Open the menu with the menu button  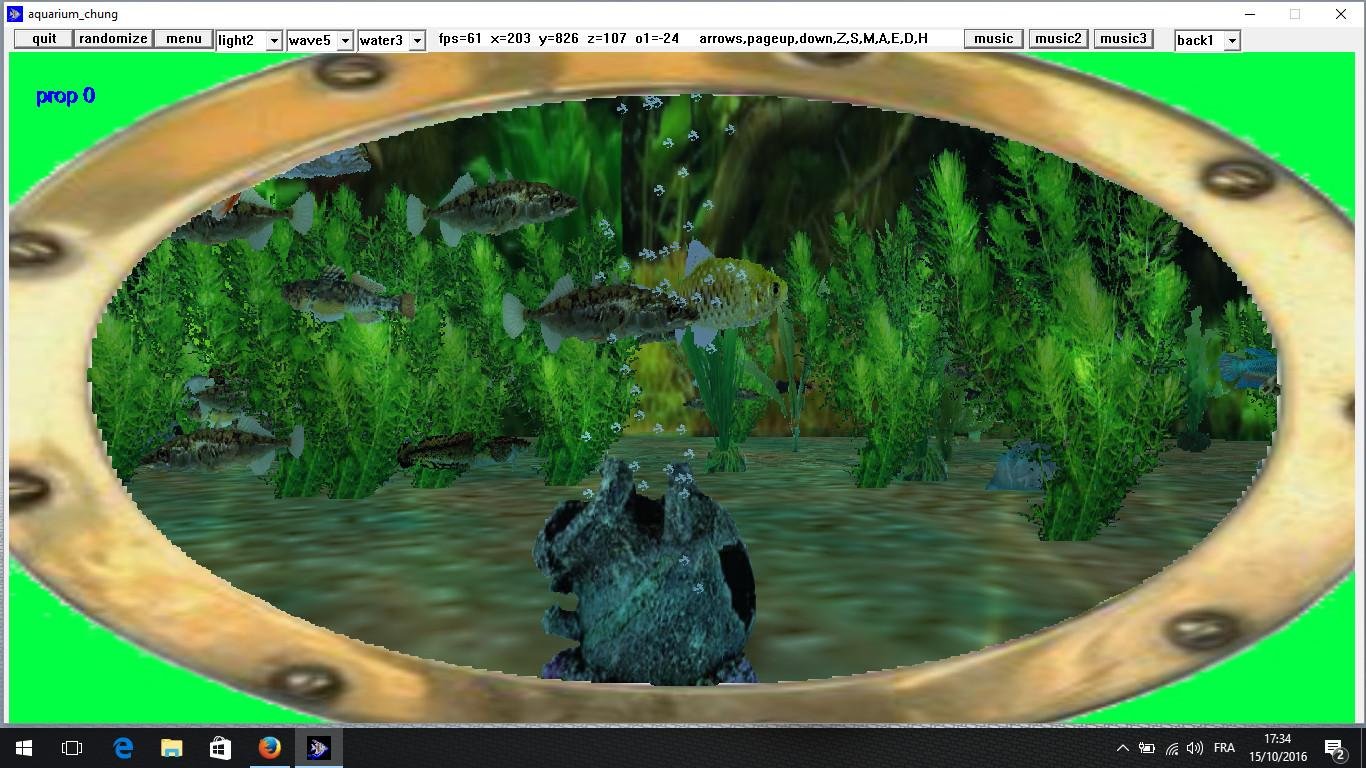[183, 38]
